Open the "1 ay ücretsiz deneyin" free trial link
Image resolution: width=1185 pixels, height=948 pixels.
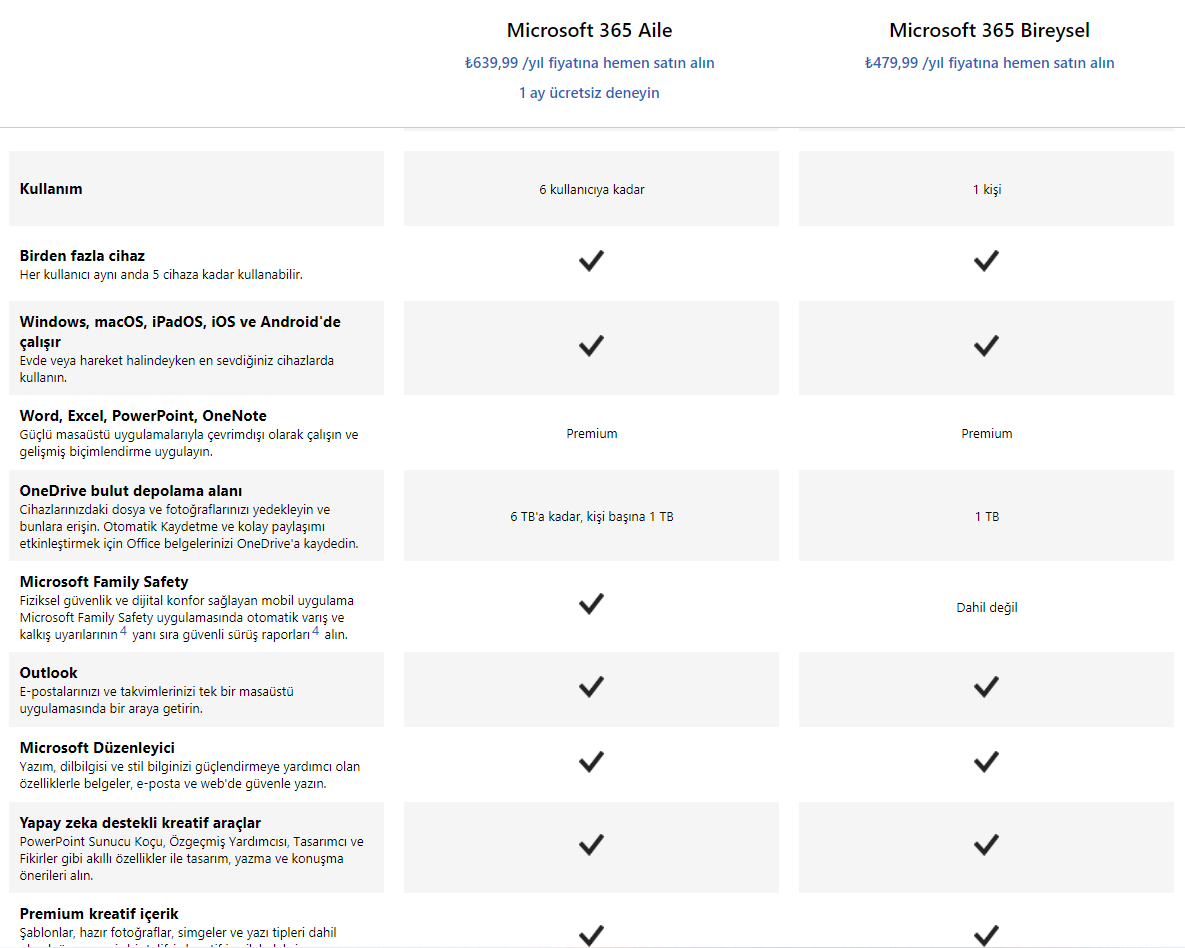point(589,93)
